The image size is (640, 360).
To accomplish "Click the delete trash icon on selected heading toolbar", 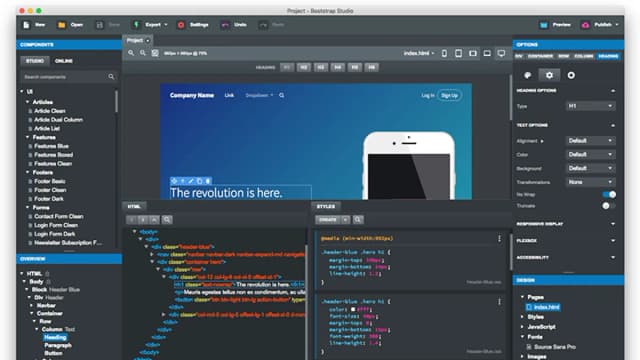I will tap(208, 181).
